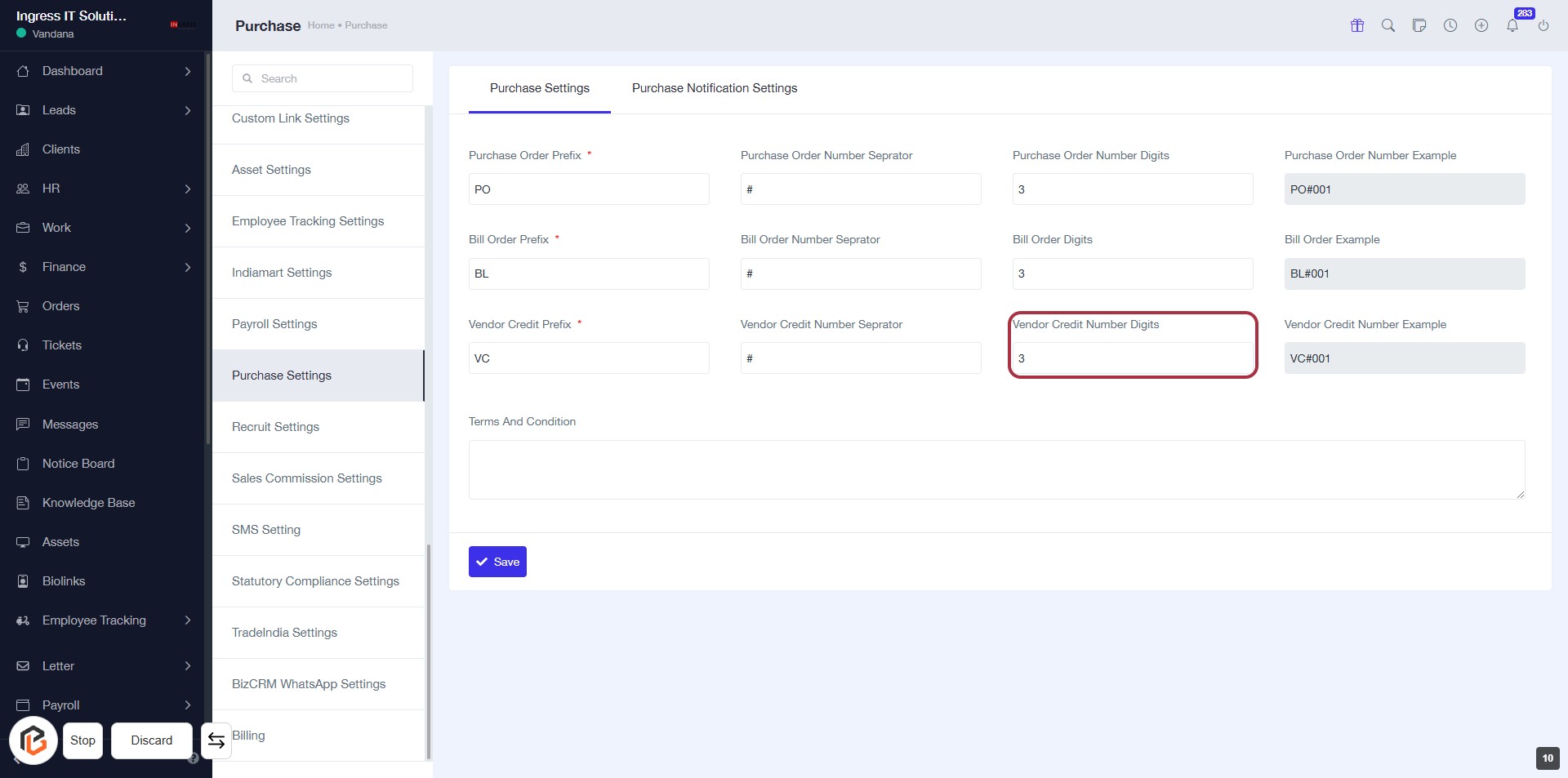Switch to Purchase Notification Settings tab

(715, 88)
